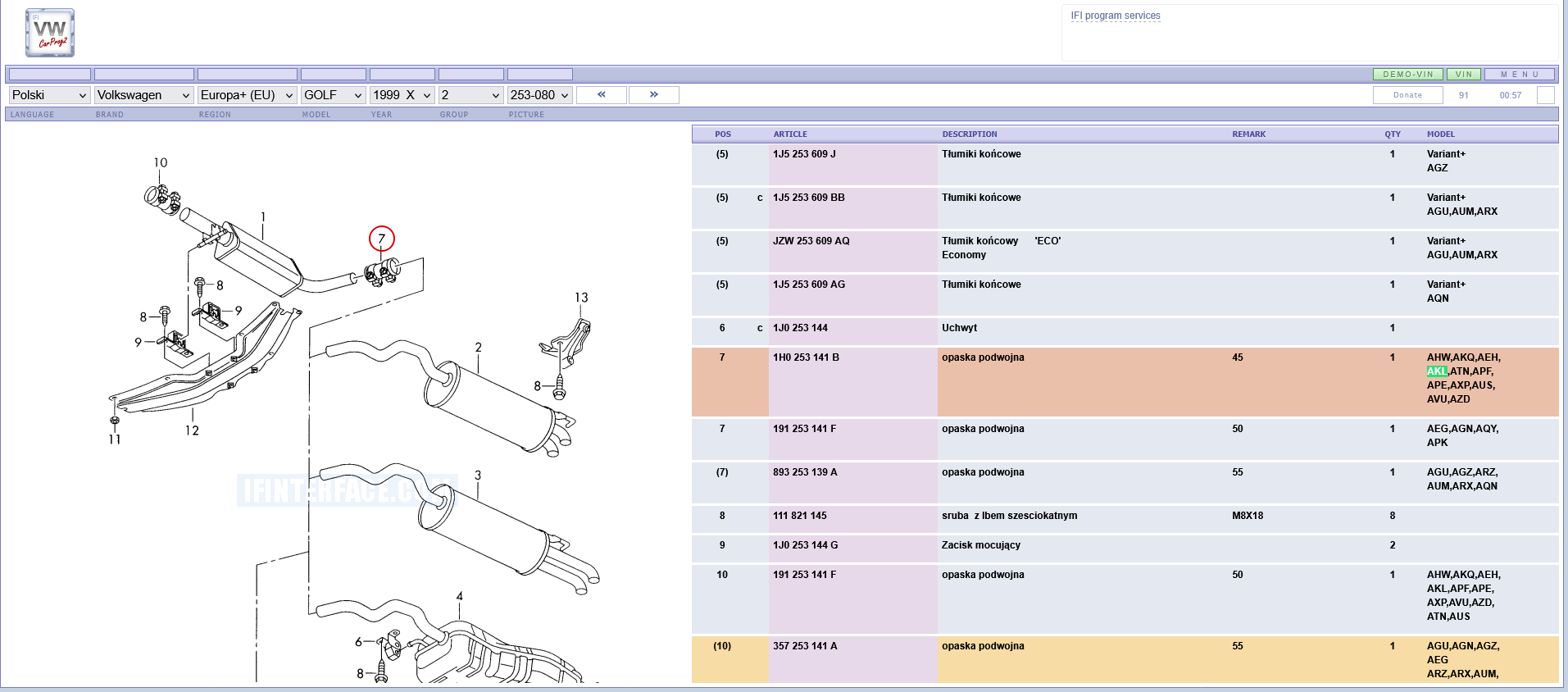The width and height of the screenshot is (1568, 692).
Task: Select article 357 253 141 A
Action: pyautogui.click(x=805, y=646)
